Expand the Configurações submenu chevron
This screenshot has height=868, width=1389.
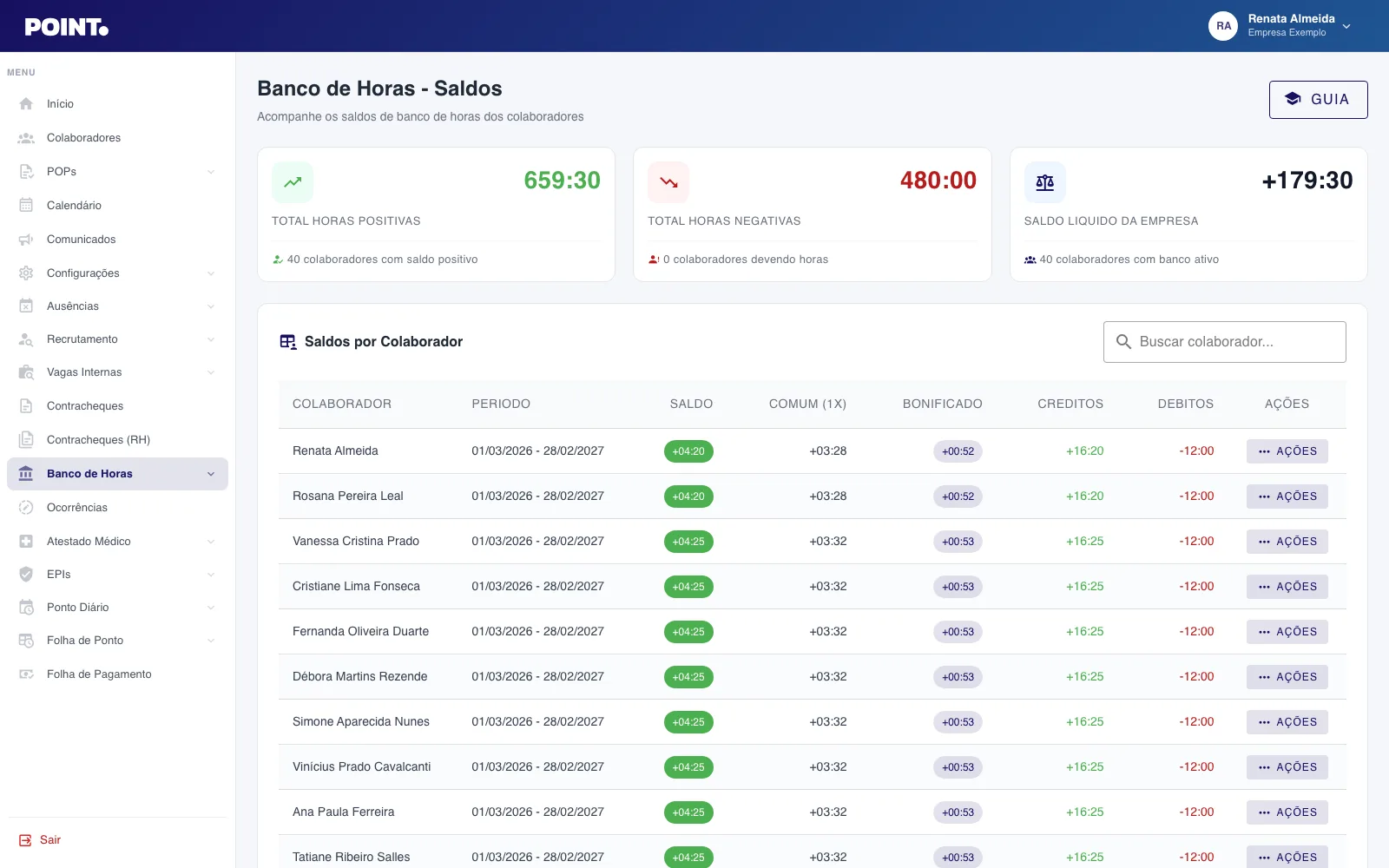click(211, 273)
